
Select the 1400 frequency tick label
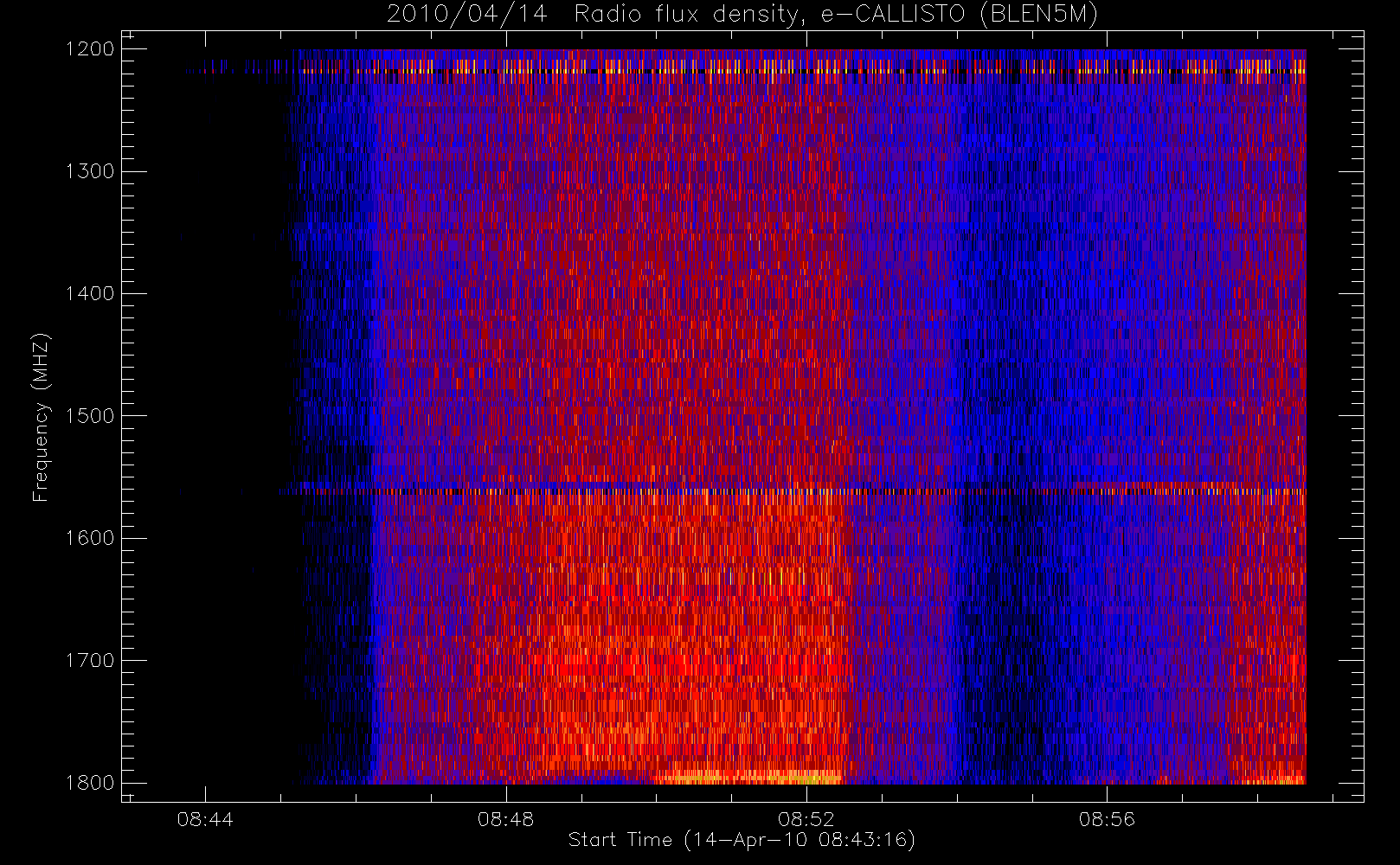(91, 293)
